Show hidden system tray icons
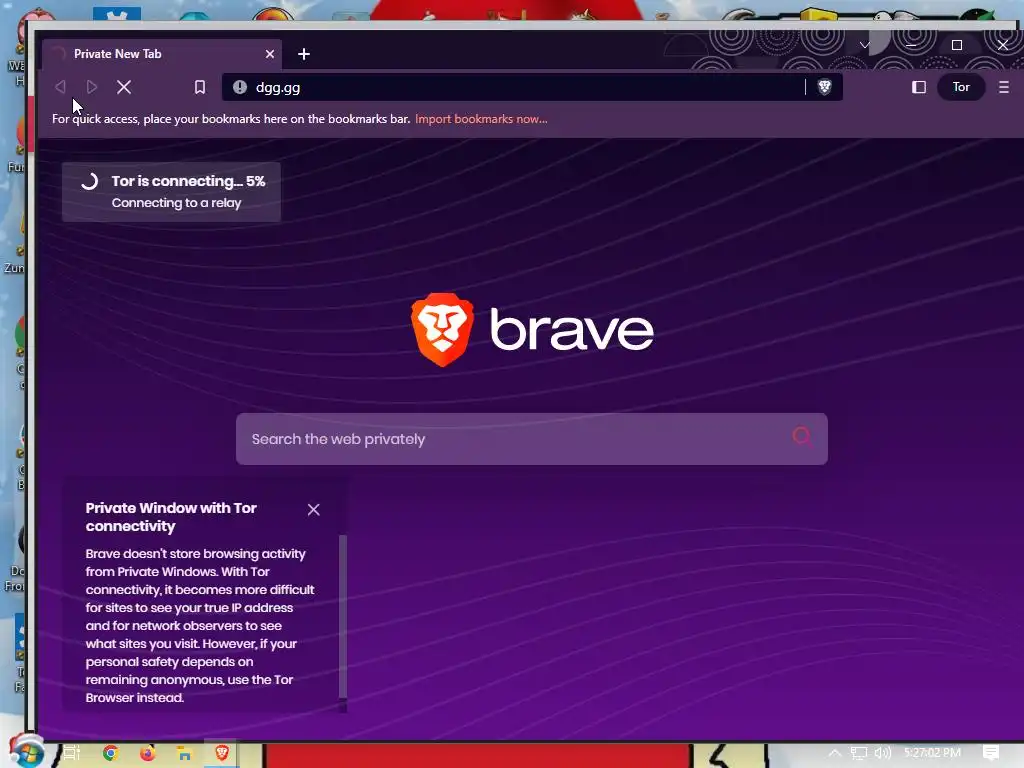Image resolution: width=1024 pixels, height=768 pixels. click(835, 753)
